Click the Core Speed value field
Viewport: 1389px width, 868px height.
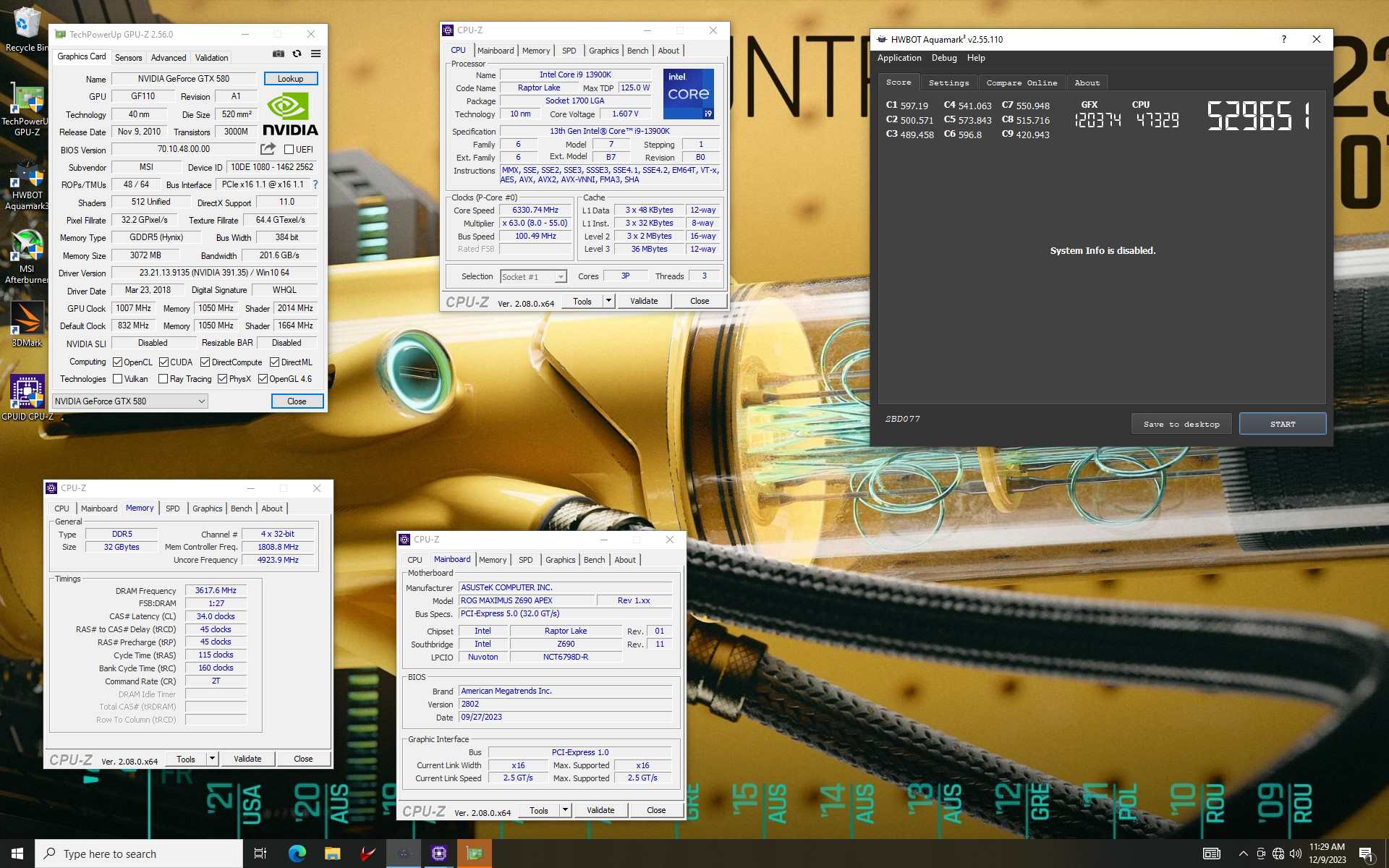click(535, 210)
